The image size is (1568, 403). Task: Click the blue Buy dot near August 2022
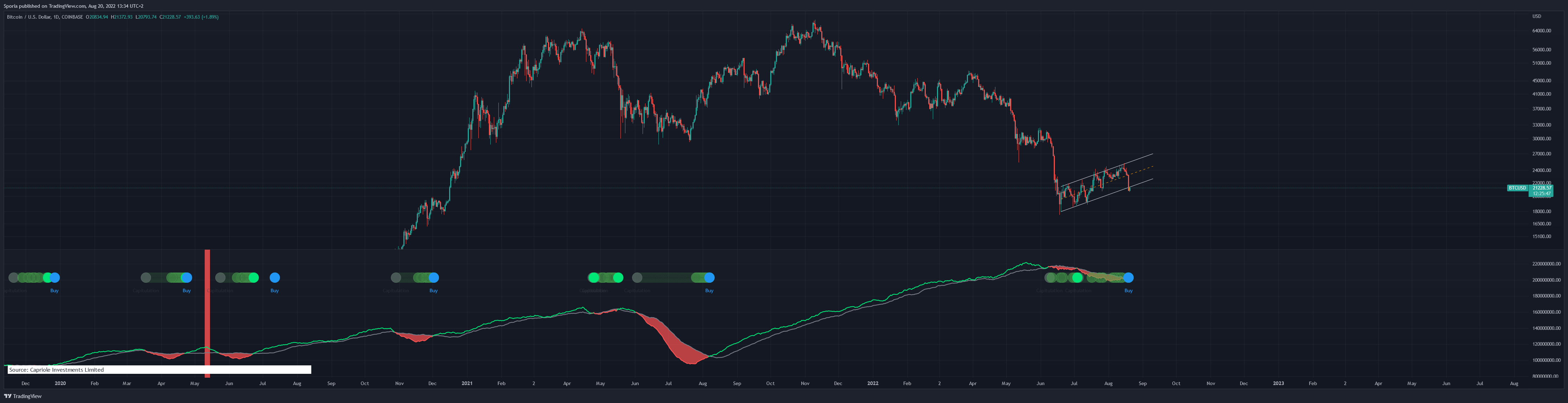click(1129, 277)
